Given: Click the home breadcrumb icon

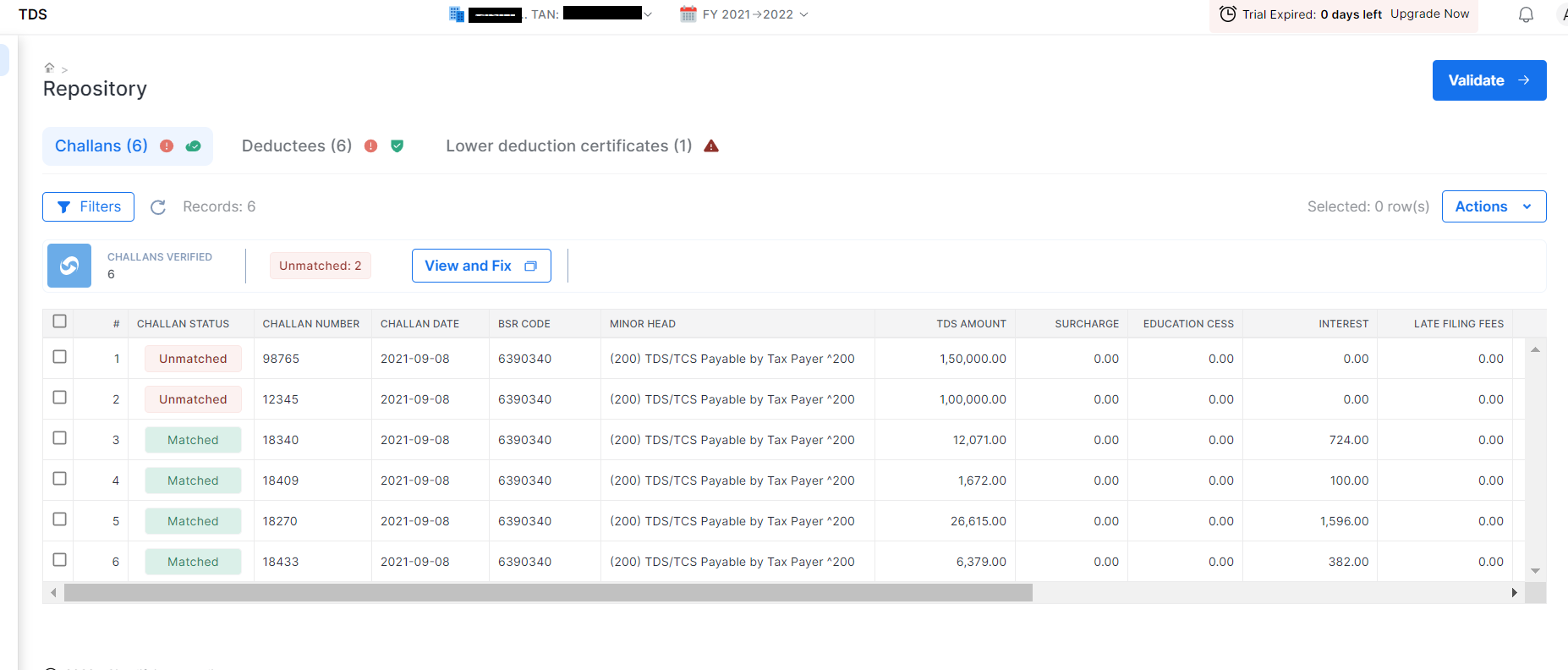Looking at the screenshot, I should click(49, 68).
